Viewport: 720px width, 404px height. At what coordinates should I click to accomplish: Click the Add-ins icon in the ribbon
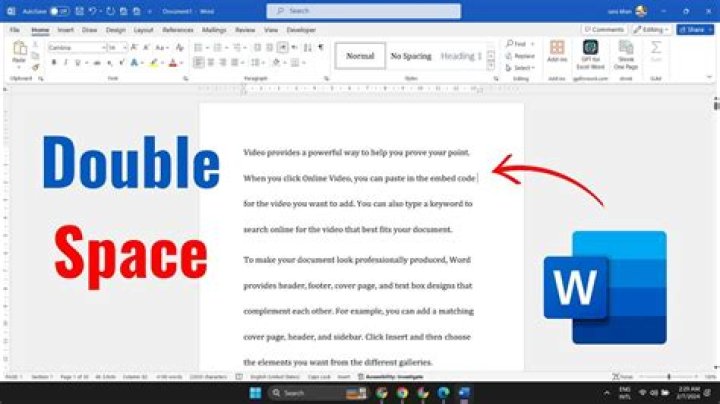[x=557, y=51]
